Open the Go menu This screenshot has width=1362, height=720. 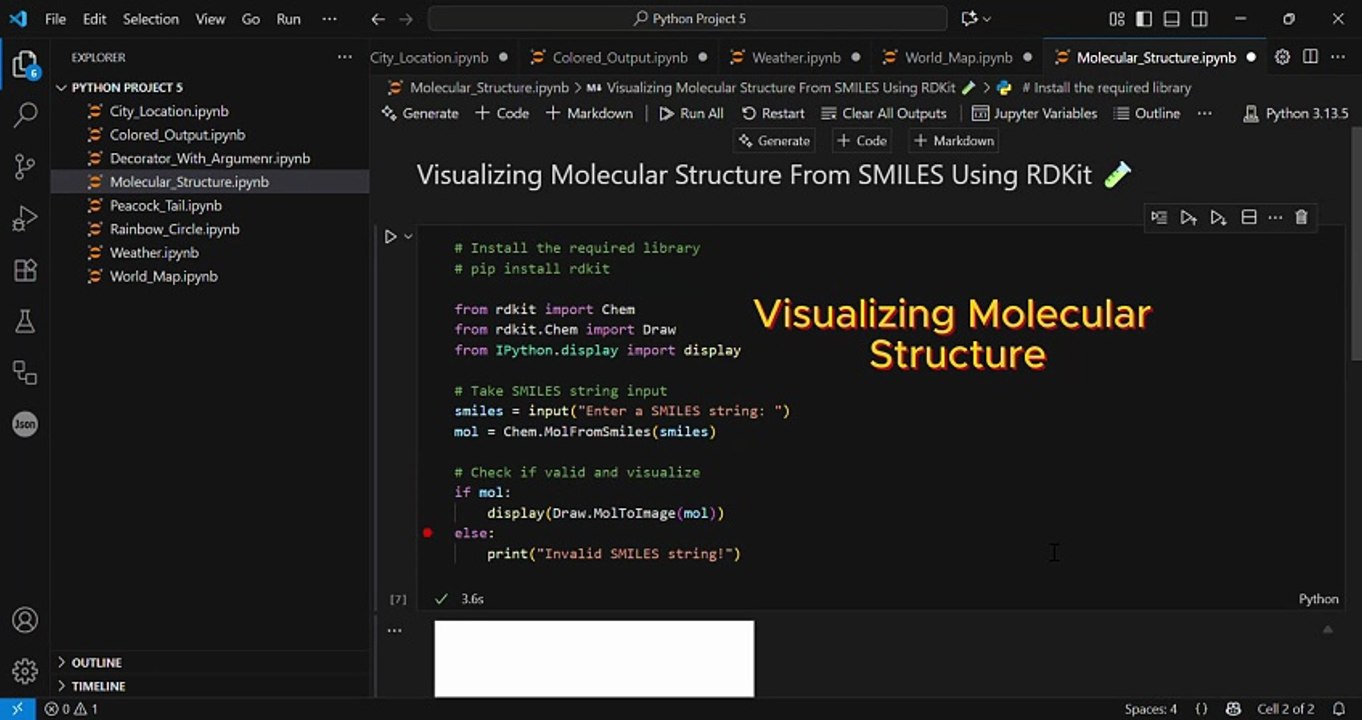coord(251,19)
